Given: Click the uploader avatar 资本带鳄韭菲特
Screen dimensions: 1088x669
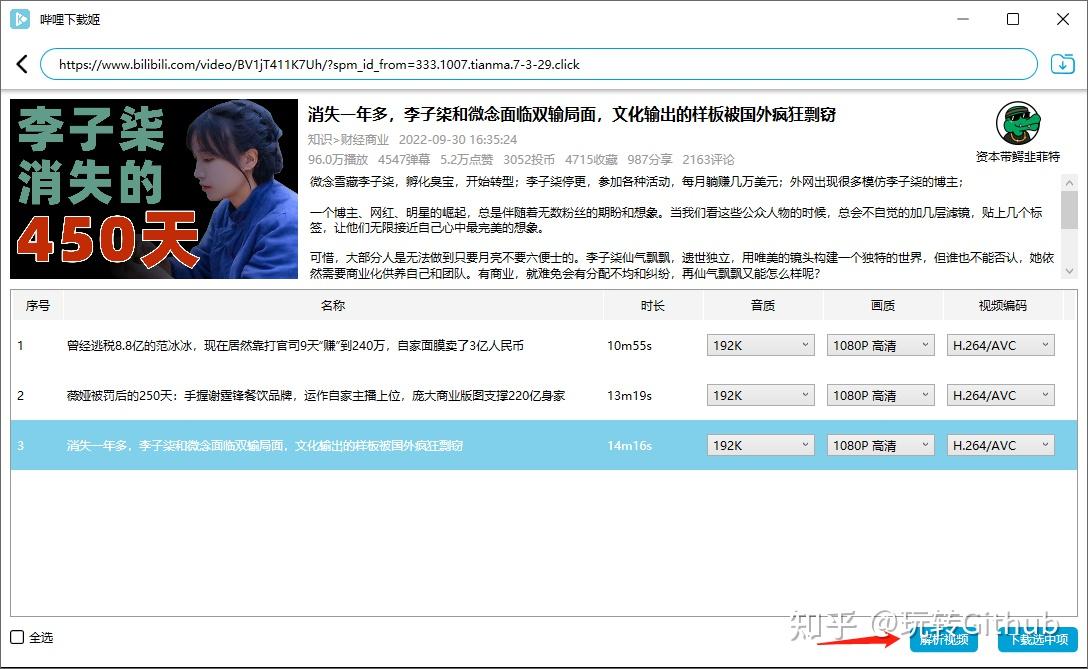Looking at the screenshot, I should [x=1018, y=123].
